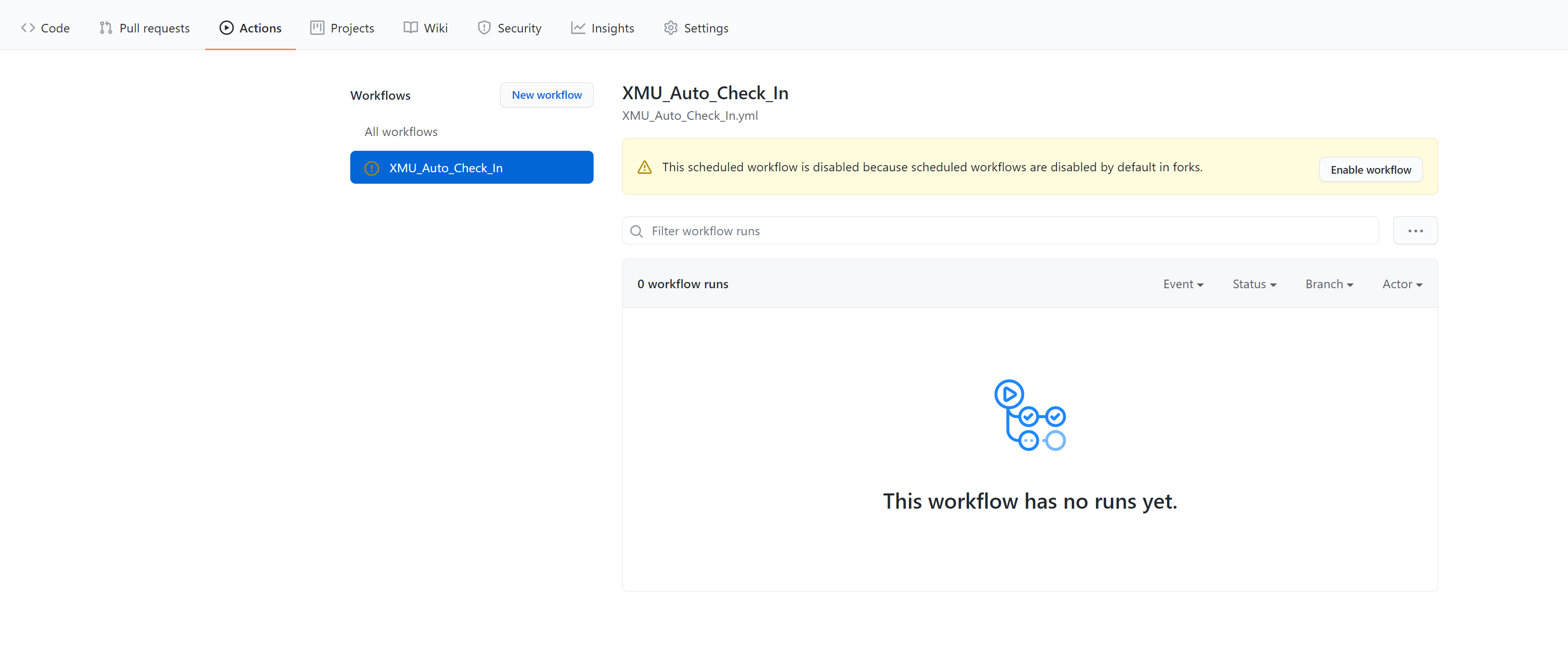Click the Code angle-brackets icon
1568x669 pixels.
[28, 28]
